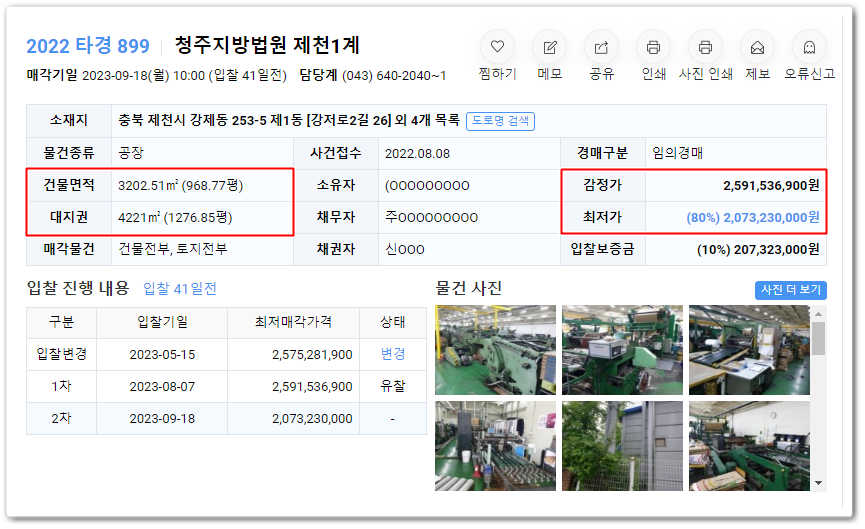865x529 pixels.
Task: Open the first photo in the bottom row
Action: tap(495, 446)
